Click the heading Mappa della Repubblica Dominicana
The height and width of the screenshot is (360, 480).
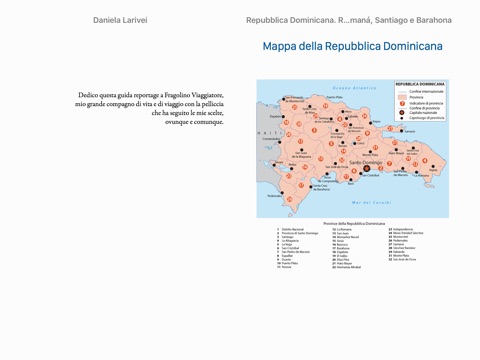(x=353, y=46)
